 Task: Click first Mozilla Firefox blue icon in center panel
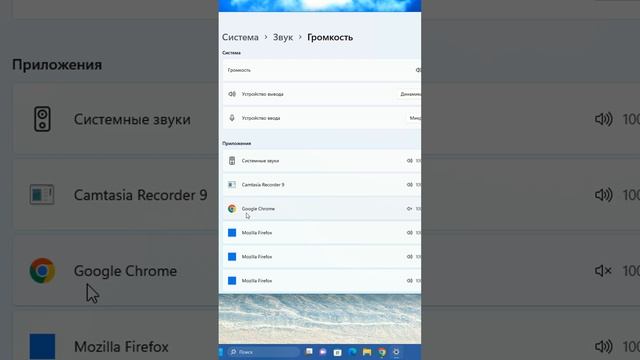232,233
